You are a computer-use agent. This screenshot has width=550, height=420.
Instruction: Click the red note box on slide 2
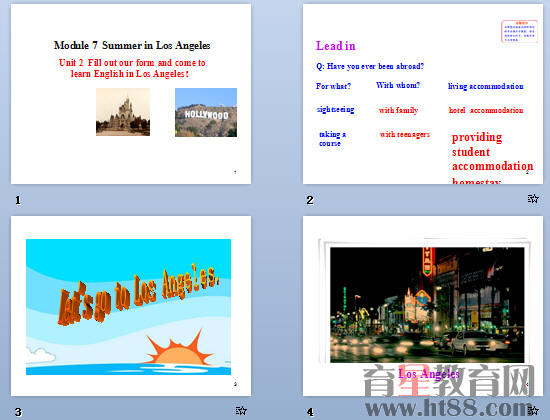[x=519, y=32]
